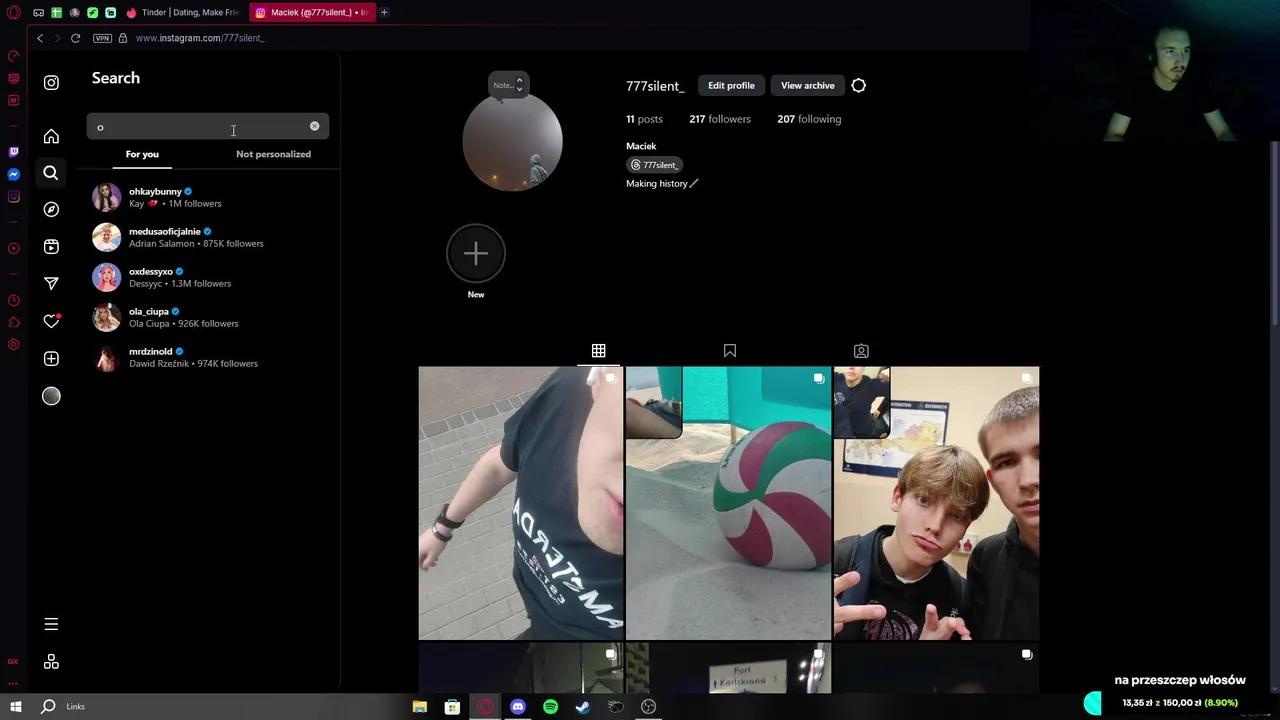Open the Opera GX menu logo

tap(14, 12)
